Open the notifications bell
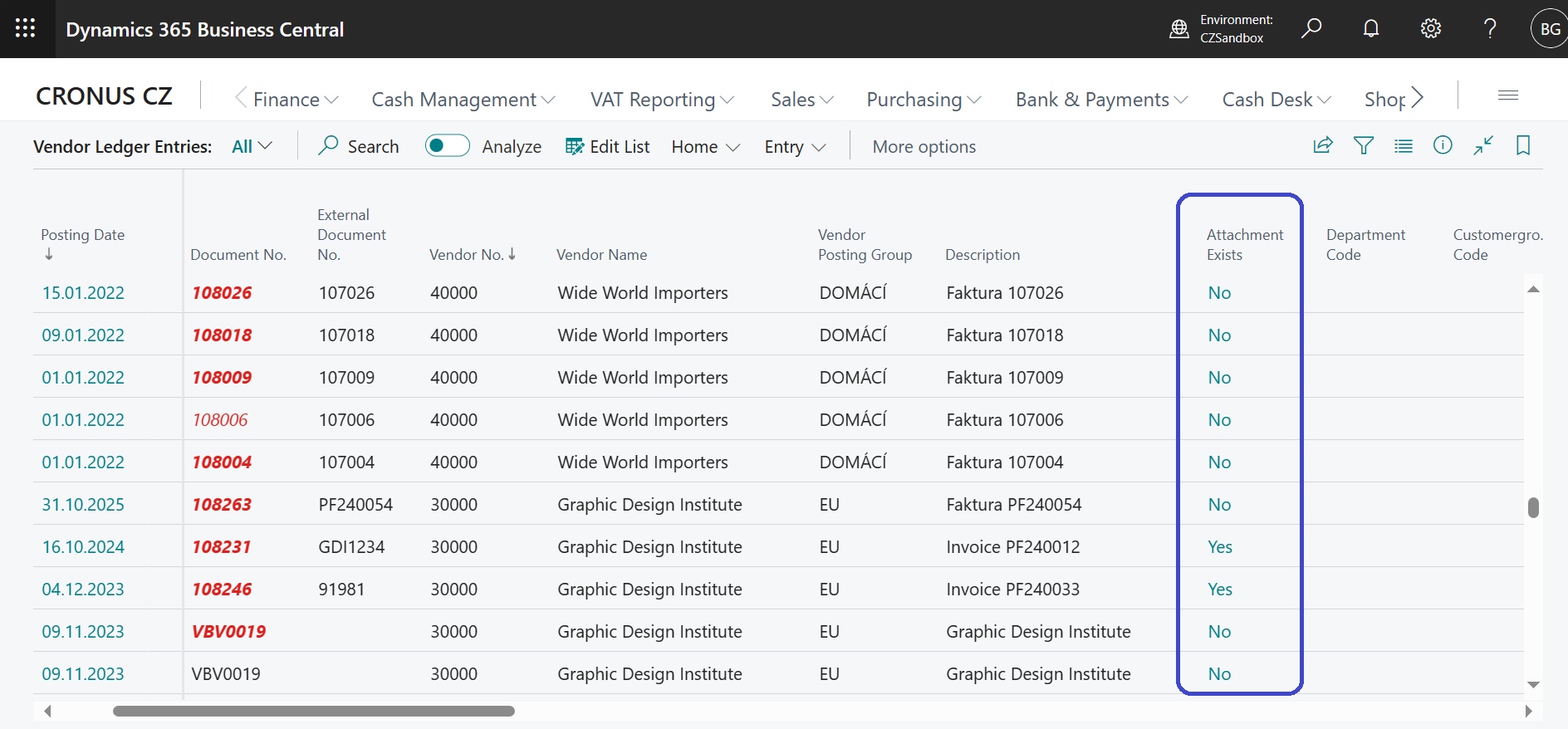The image size is (1568, 729). [1371, 28]
